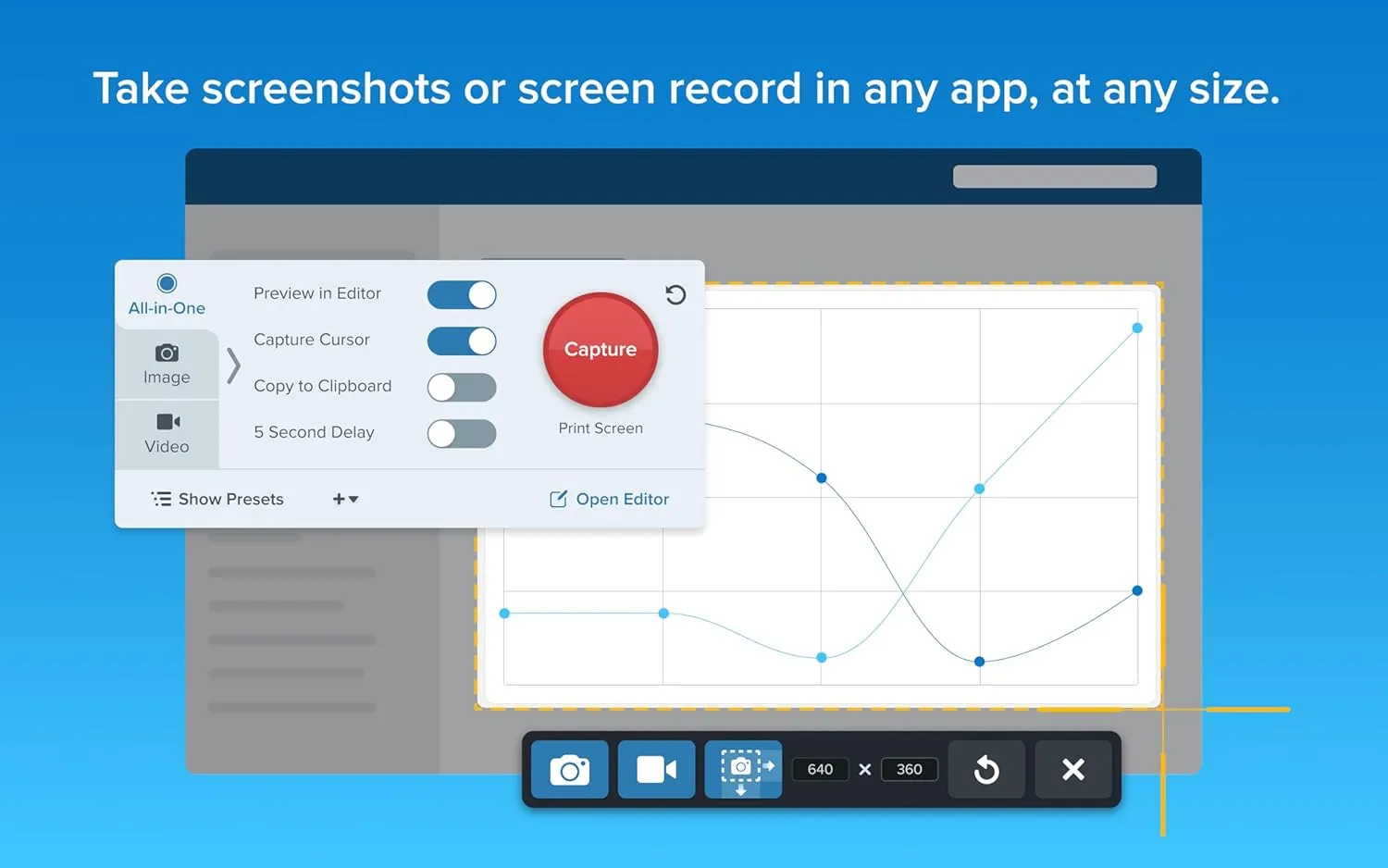Screen dimensions: 1388x868
Task: Select the video recording icon in the bottom toolbar
Action: click(656, 769)
